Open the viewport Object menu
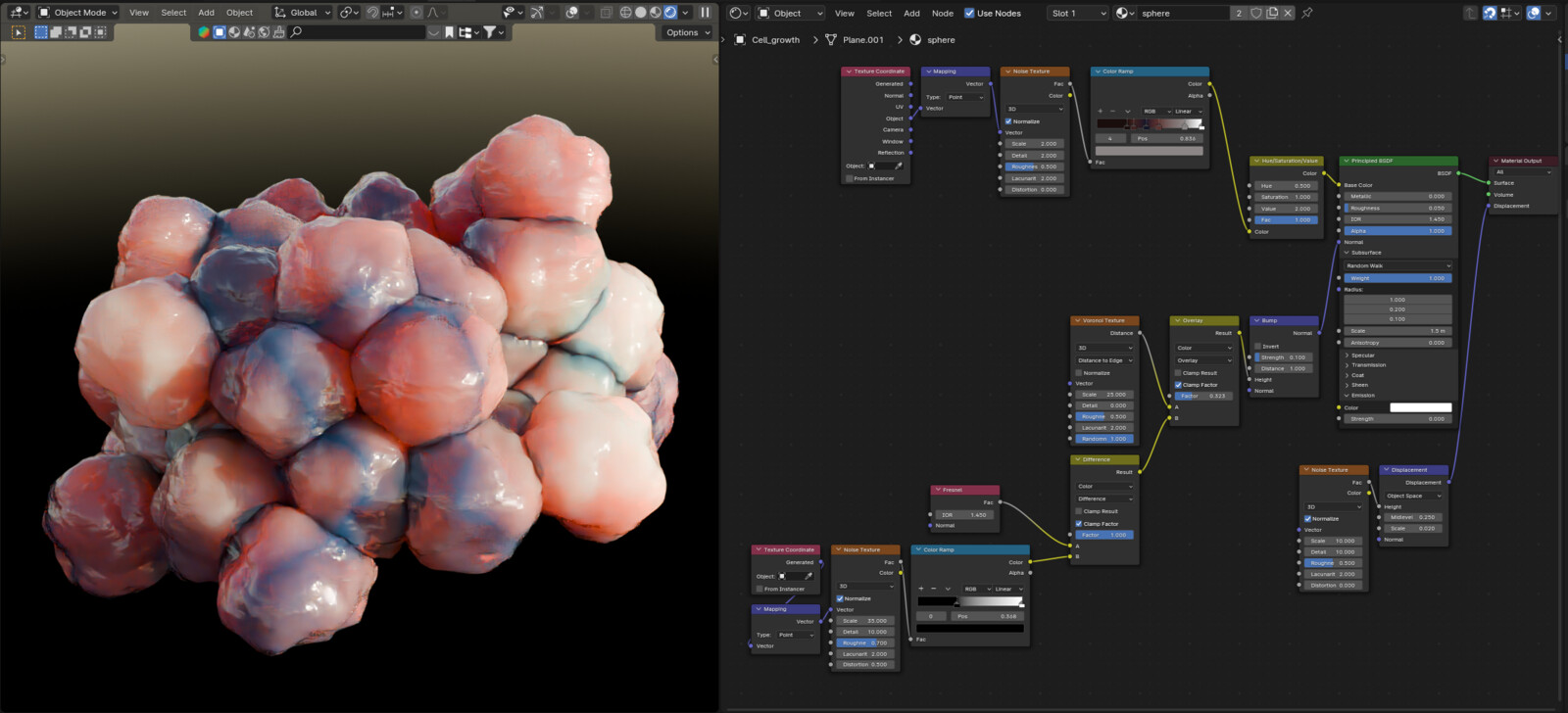1568x713 pixels. pos(239,13)
